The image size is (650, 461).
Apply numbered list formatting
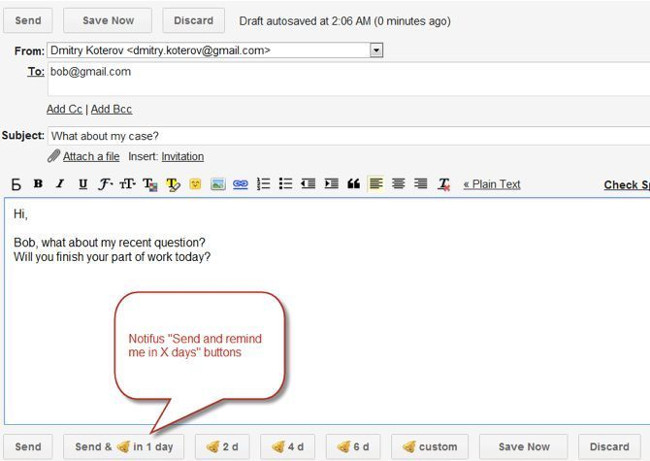pyautogui.click(x=263, y=184)
